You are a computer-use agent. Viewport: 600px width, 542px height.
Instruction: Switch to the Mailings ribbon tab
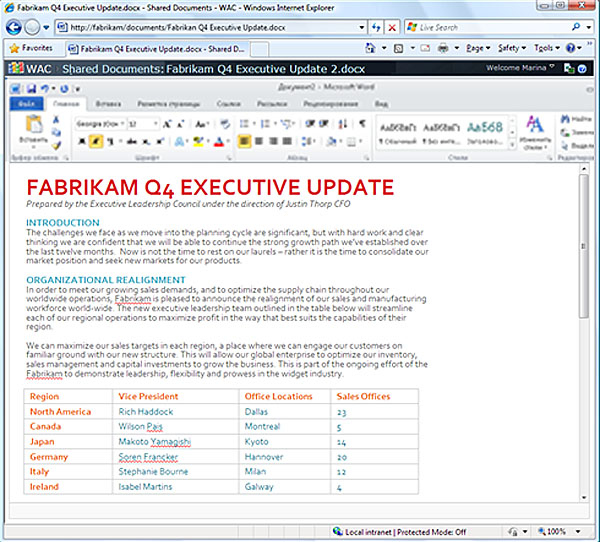272,104
